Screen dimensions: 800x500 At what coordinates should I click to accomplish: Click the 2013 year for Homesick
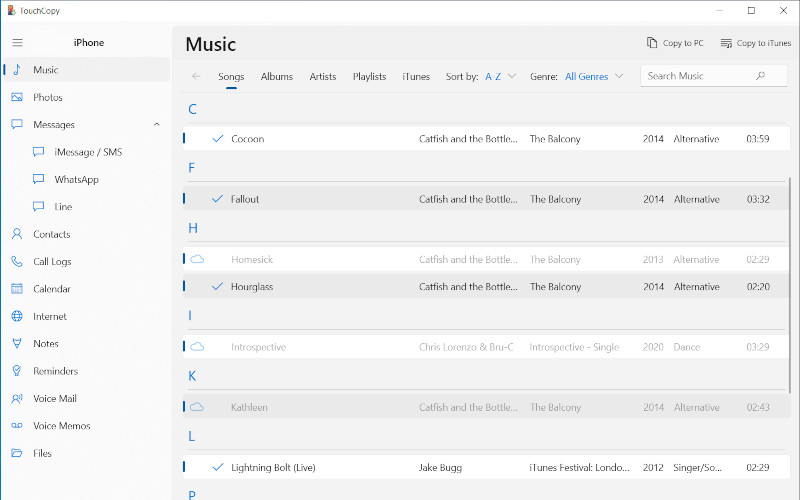coord(653,259)
